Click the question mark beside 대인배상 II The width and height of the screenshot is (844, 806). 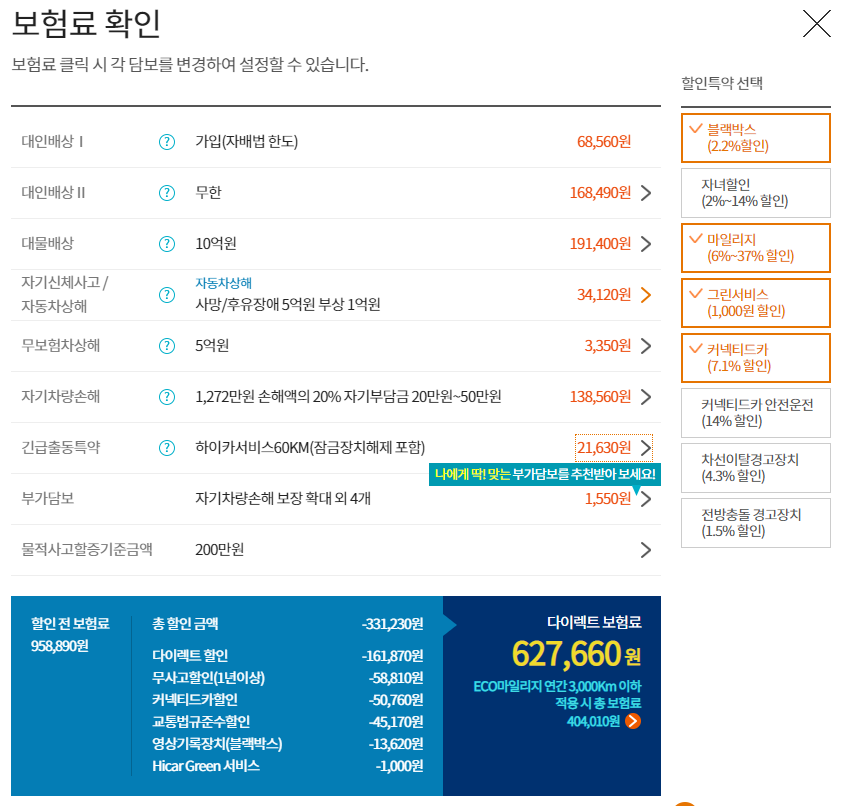[x=166, y=192]
